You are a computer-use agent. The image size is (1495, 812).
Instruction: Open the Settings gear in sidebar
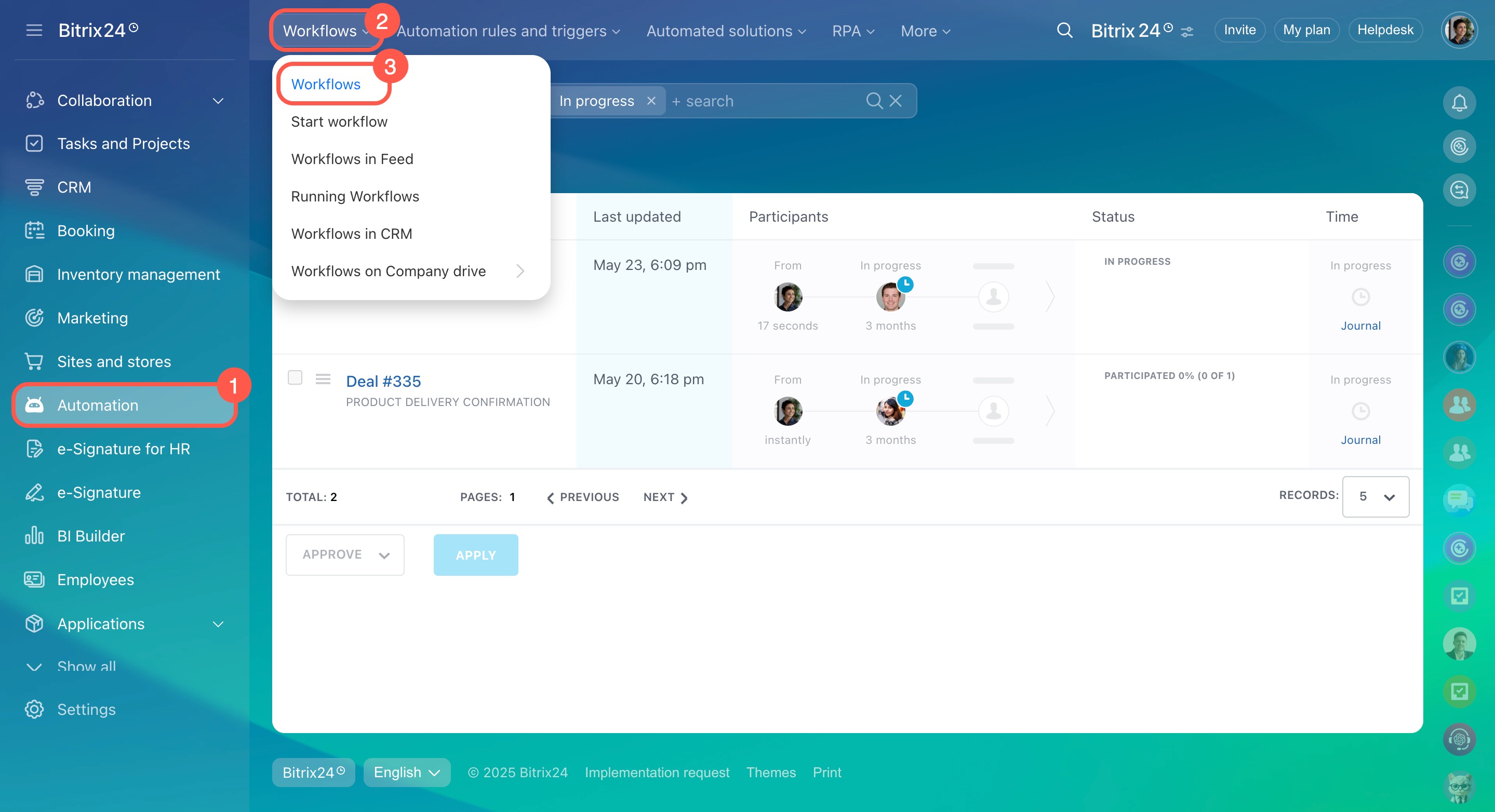pyautogui.click(x=34, y=709)
